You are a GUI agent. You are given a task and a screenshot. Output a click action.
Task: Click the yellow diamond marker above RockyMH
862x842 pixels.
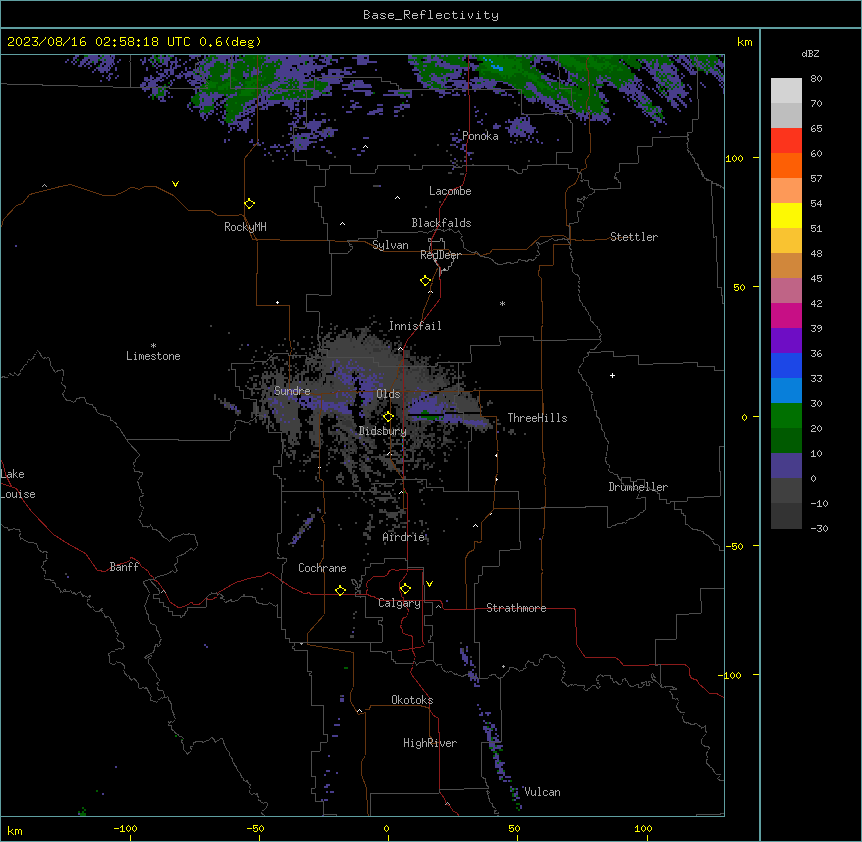[x=249, y=204]
